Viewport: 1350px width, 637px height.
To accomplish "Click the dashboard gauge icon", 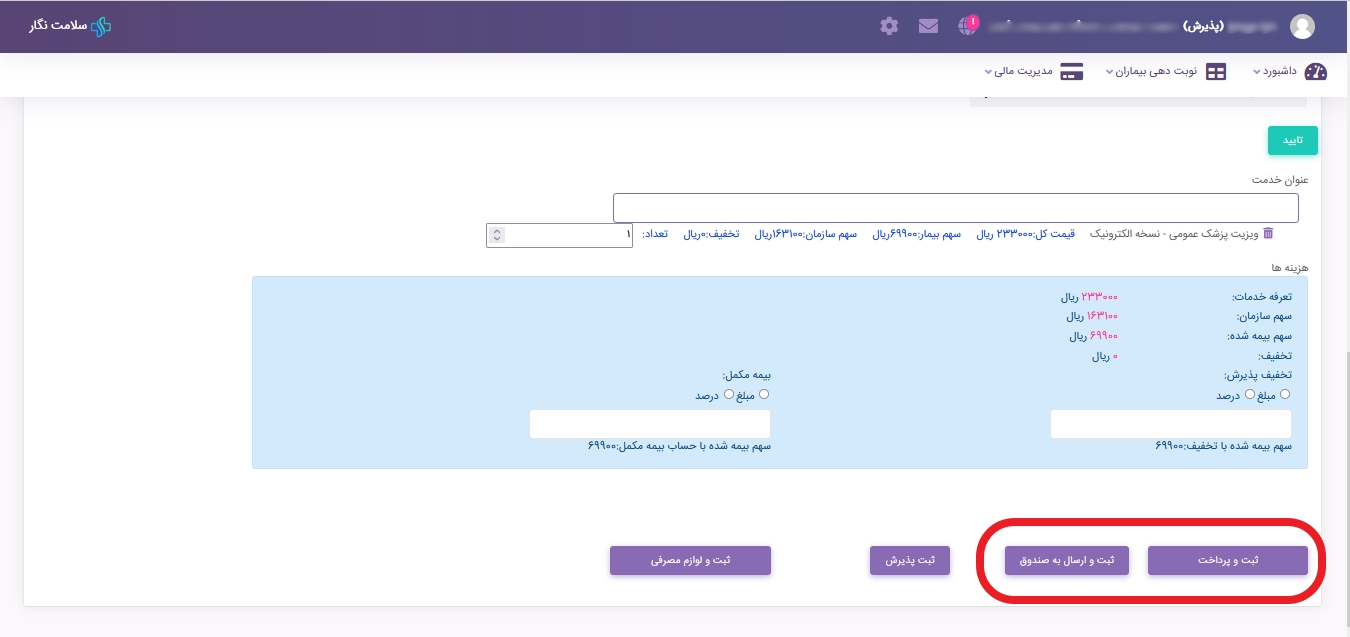I will [x=1315, y=72].
